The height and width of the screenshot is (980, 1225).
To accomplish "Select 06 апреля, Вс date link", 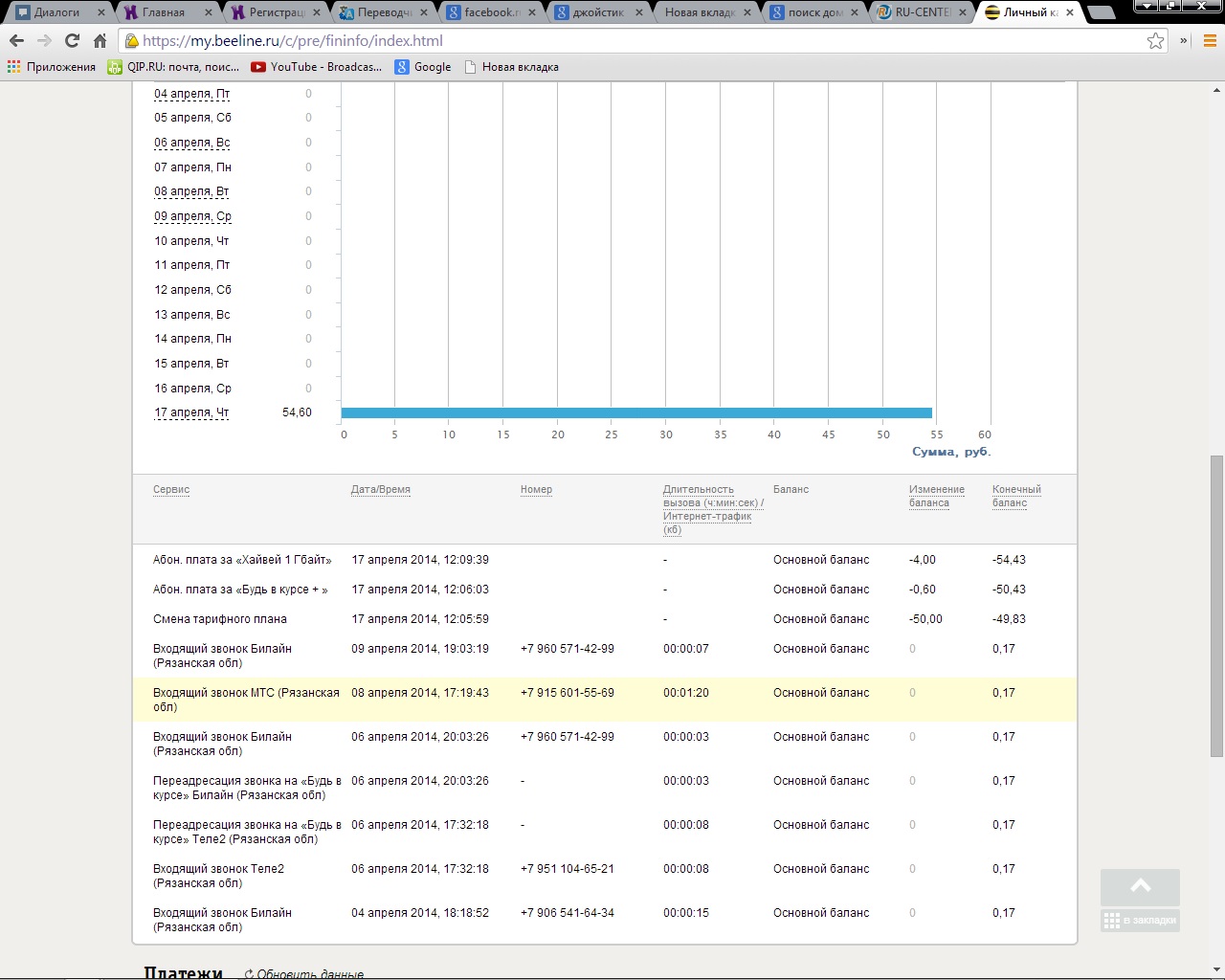I will tap(191, 143).
